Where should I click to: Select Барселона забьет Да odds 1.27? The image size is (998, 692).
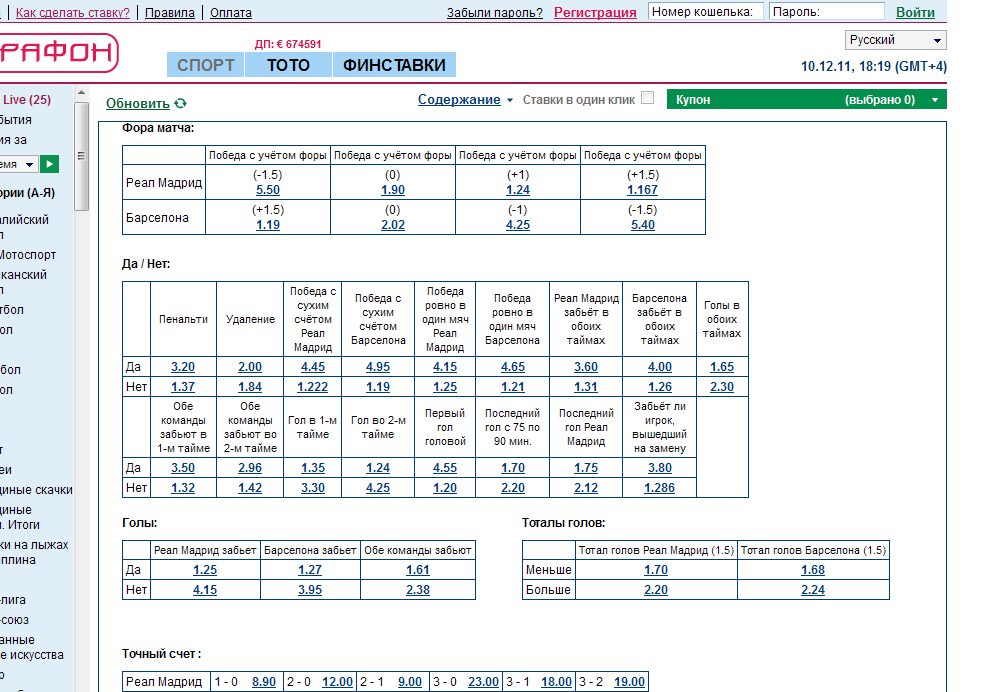(x=310, y=570)
